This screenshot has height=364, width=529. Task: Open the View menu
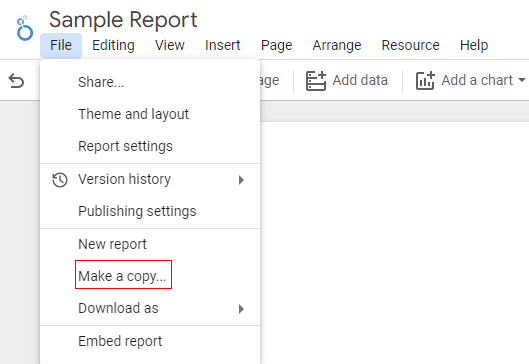point(170,45)
